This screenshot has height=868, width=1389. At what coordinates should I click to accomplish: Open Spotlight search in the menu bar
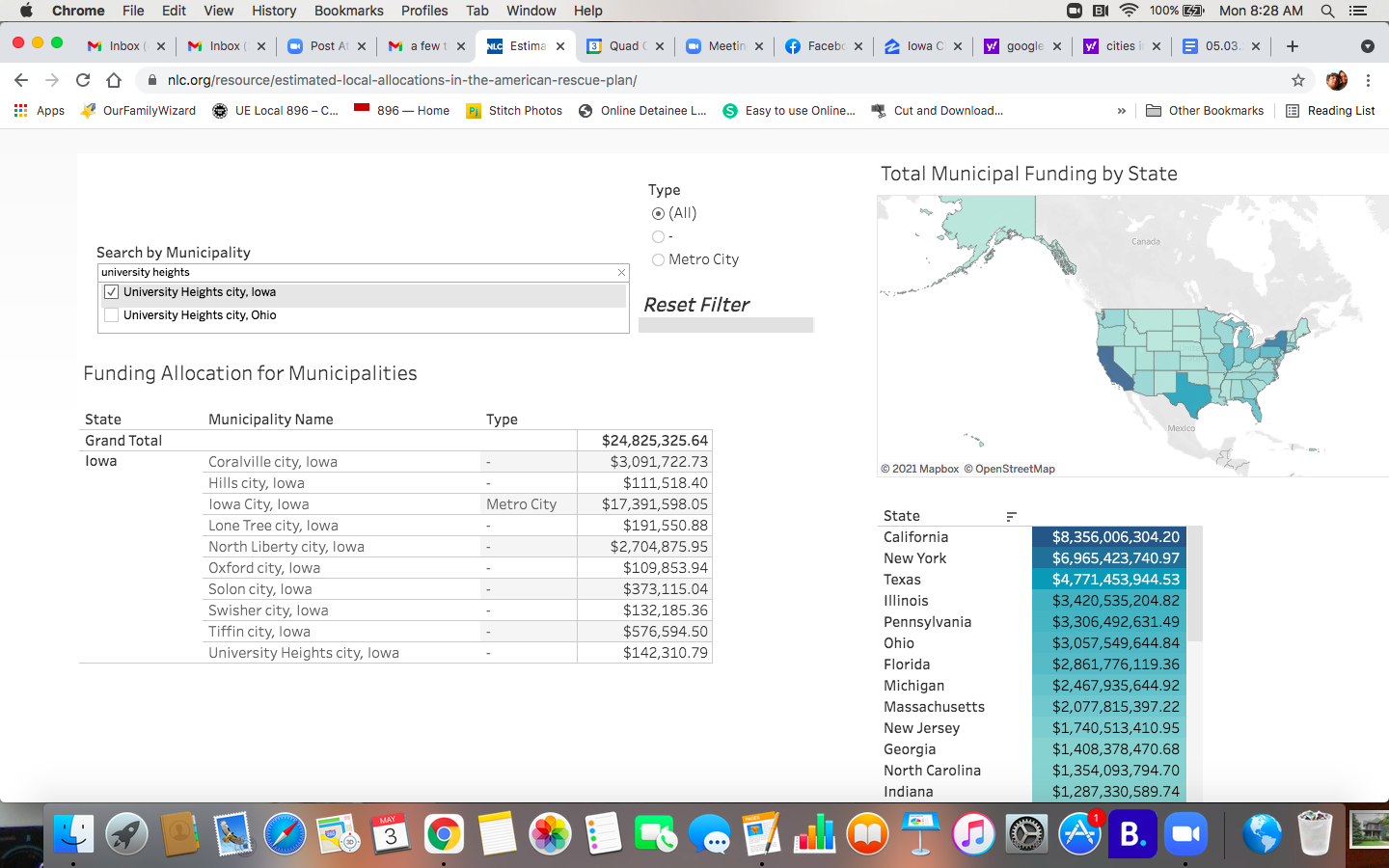[x=1327, y=11]
